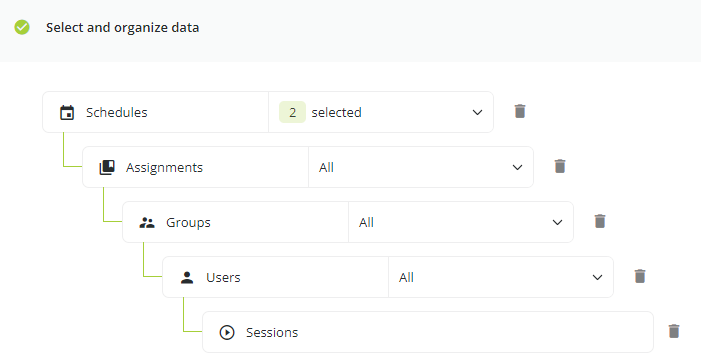Remove the Assignments level using trash icon
Viewport: 701px width, 362px height.
click(x=560, y=166)
